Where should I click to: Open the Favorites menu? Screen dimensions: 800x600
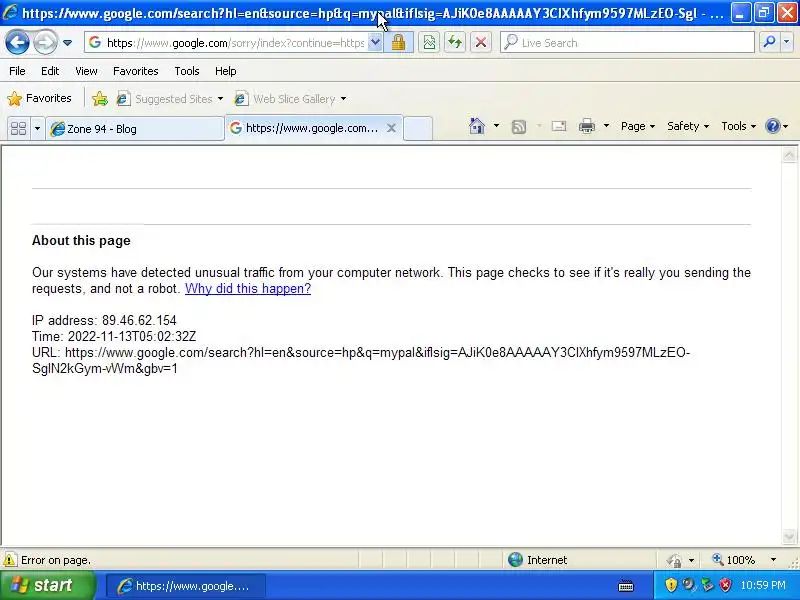click(136, 71)
